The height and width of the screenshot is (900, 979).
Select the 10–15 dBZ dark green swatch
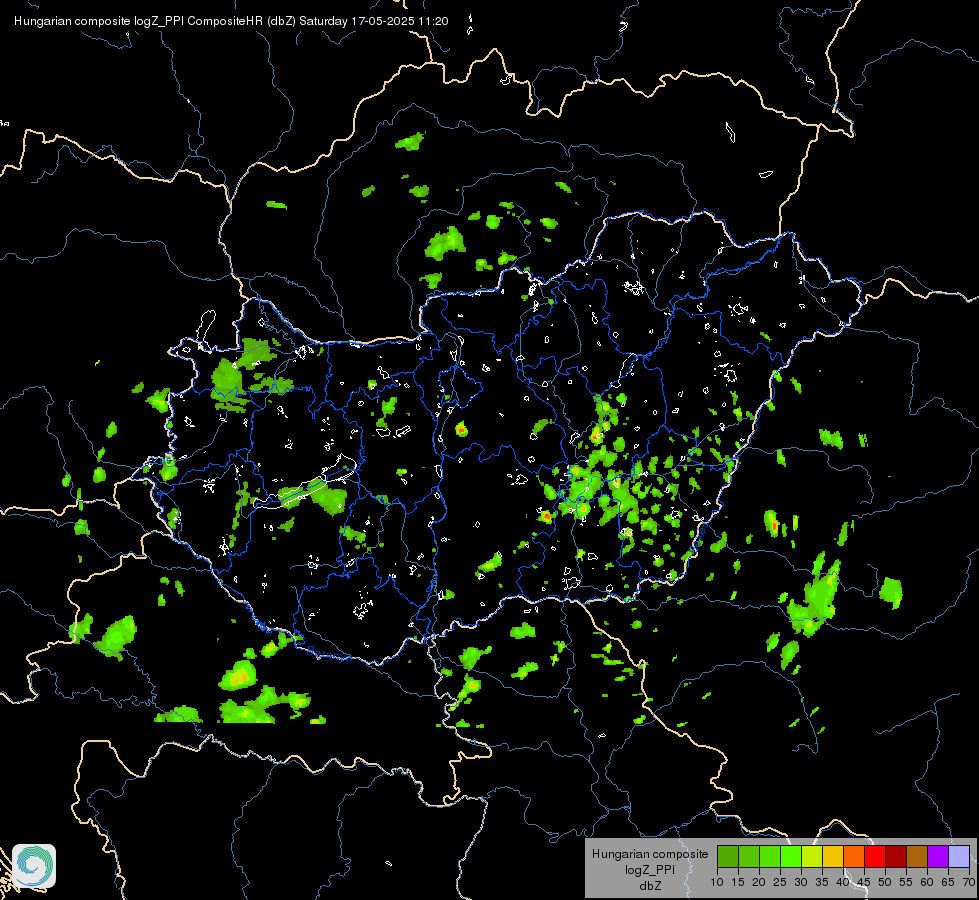click(x=728, y=856)
